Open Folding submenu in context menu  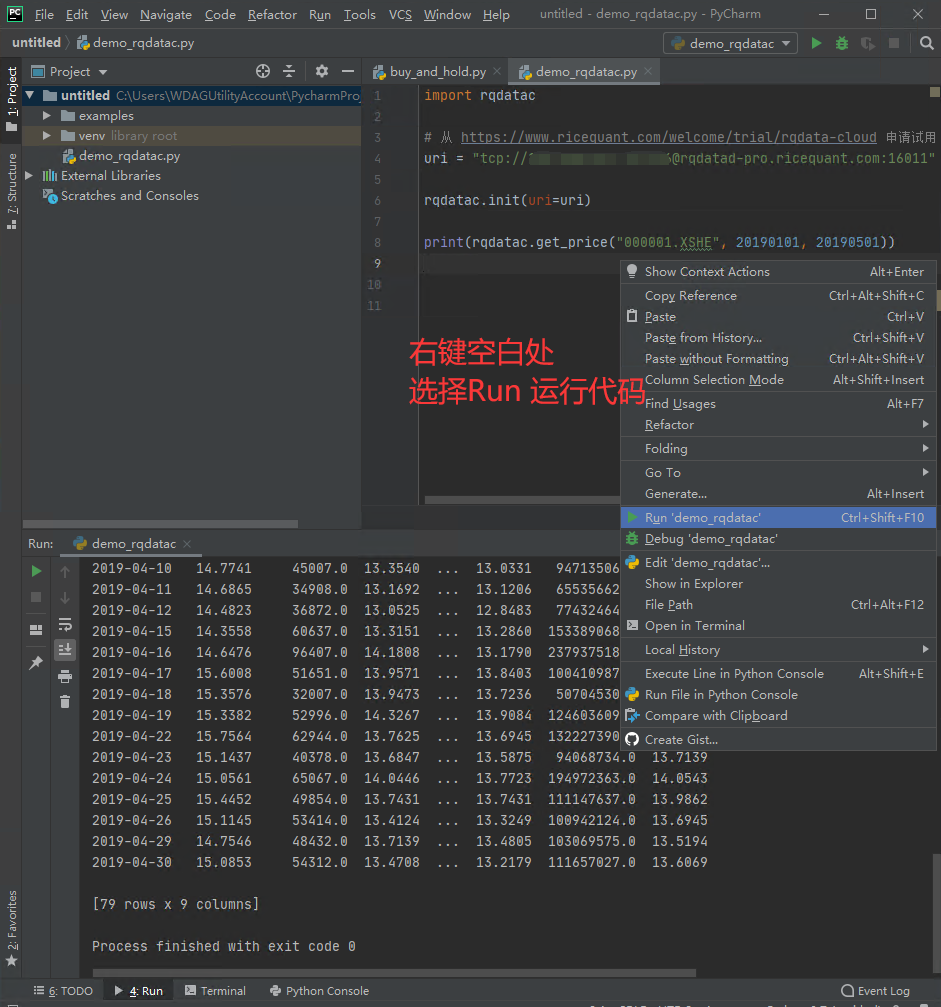[778, 448]
